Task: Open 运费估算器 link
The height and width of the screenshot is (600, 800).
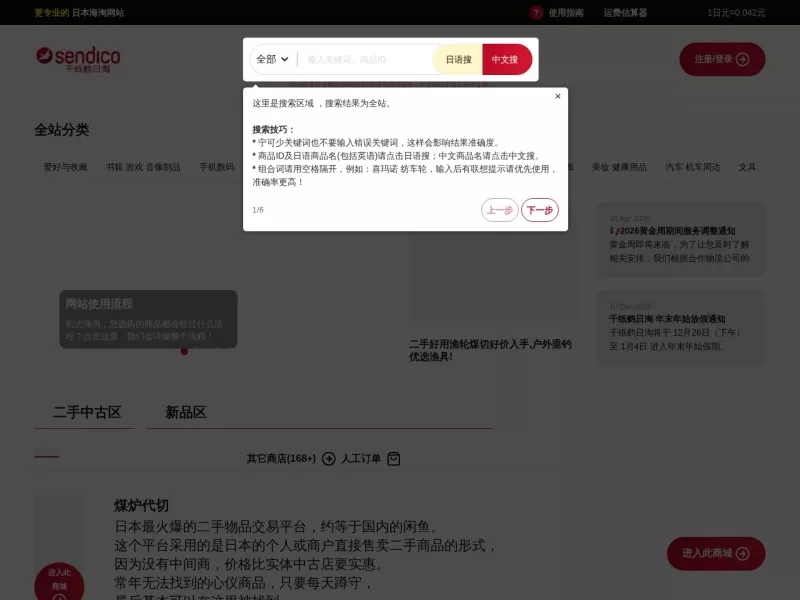Action: pos(625,13)
